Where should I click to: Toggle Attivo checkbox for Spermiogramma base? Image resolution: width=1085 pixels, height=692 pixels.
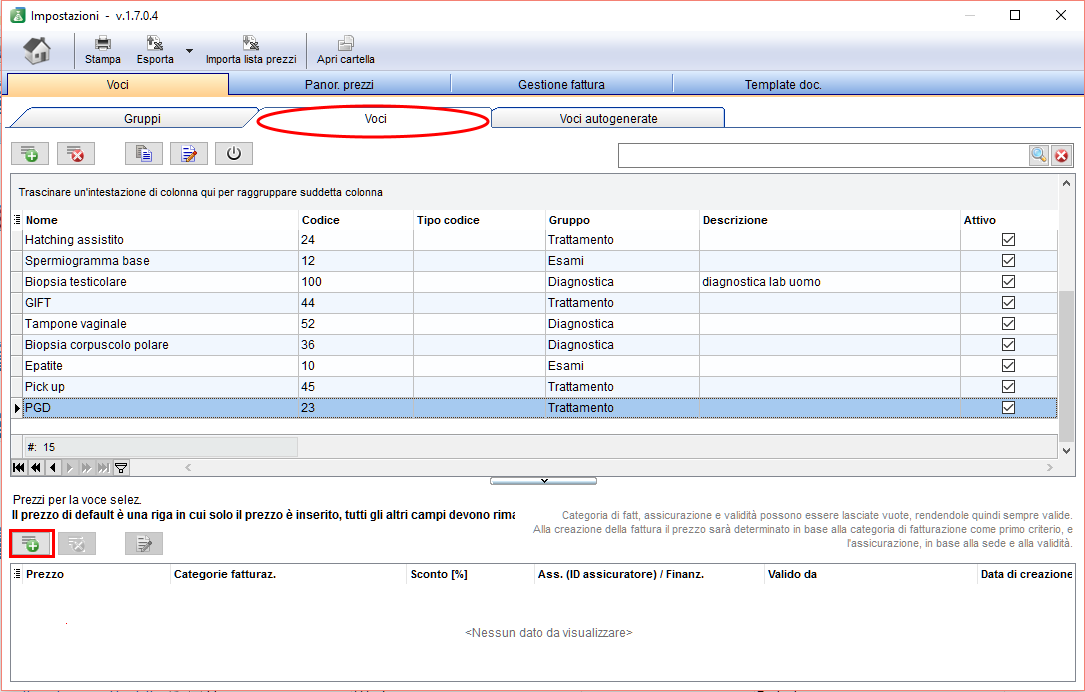click(x=1008, y=261)
